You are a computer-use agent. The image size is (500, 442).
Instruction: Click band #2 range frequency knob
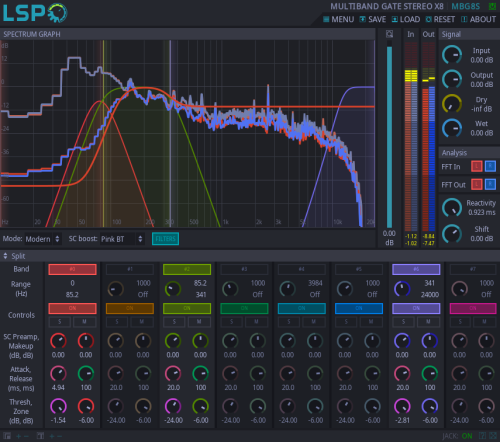(173, 289)
